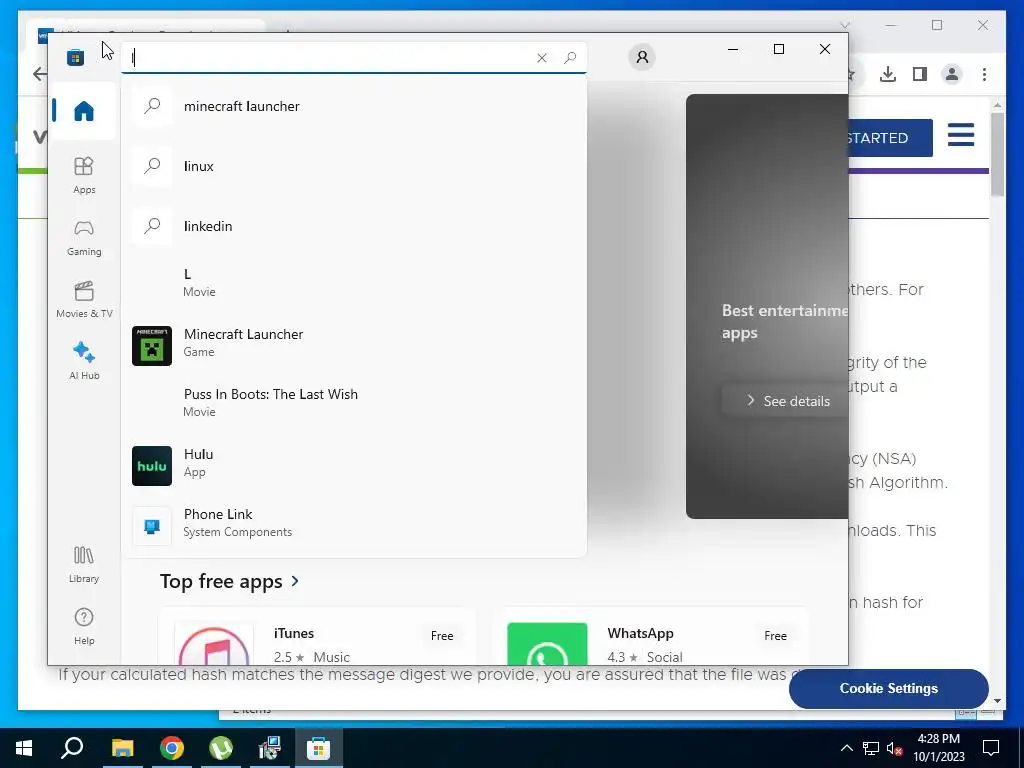Select 'linkedin' search suggestion
The width and height of the screenshot is (1024, 768).
[353, 226]
